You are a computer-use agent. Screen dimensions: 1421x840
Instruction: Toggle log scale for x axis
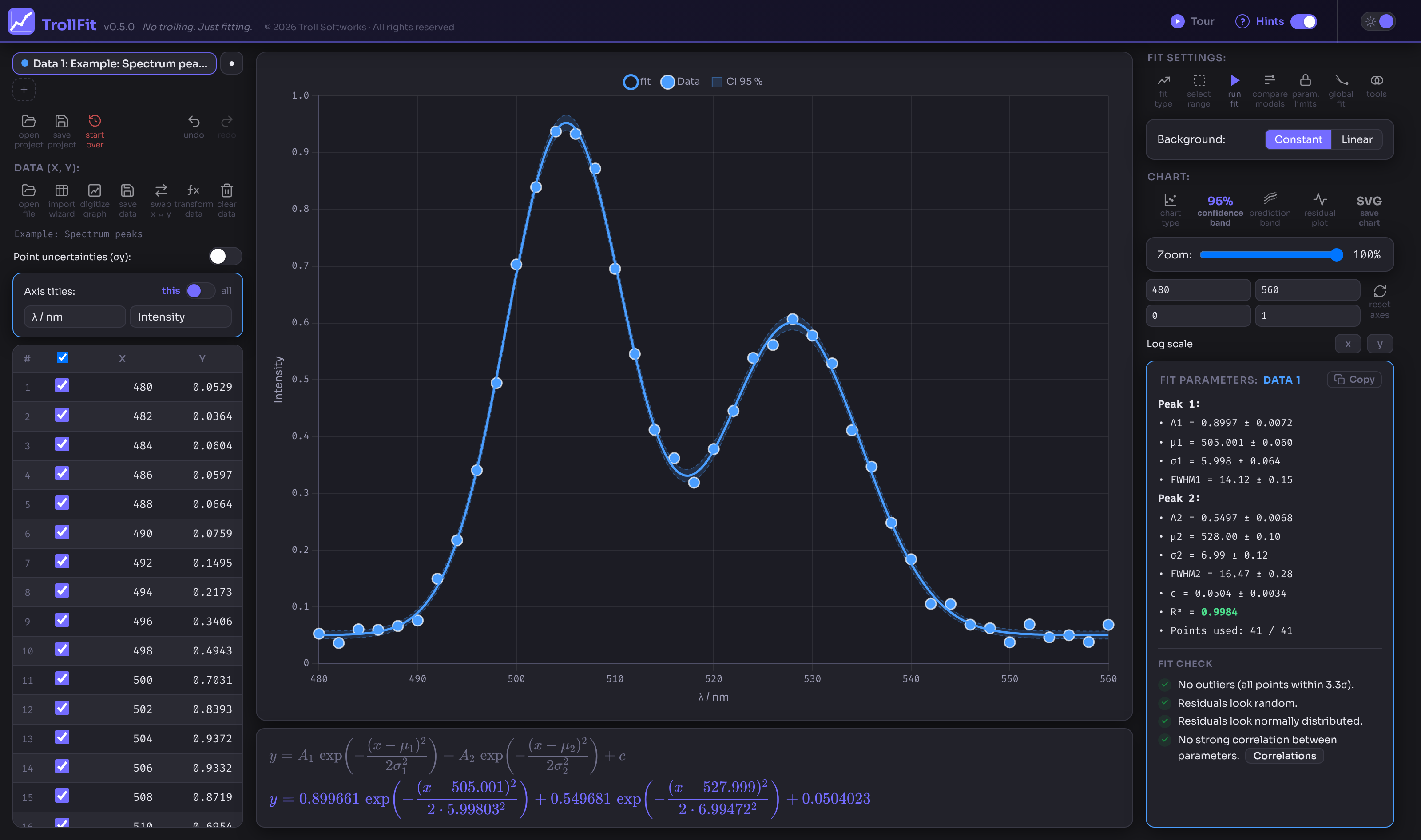click(x=1347, y=344)
